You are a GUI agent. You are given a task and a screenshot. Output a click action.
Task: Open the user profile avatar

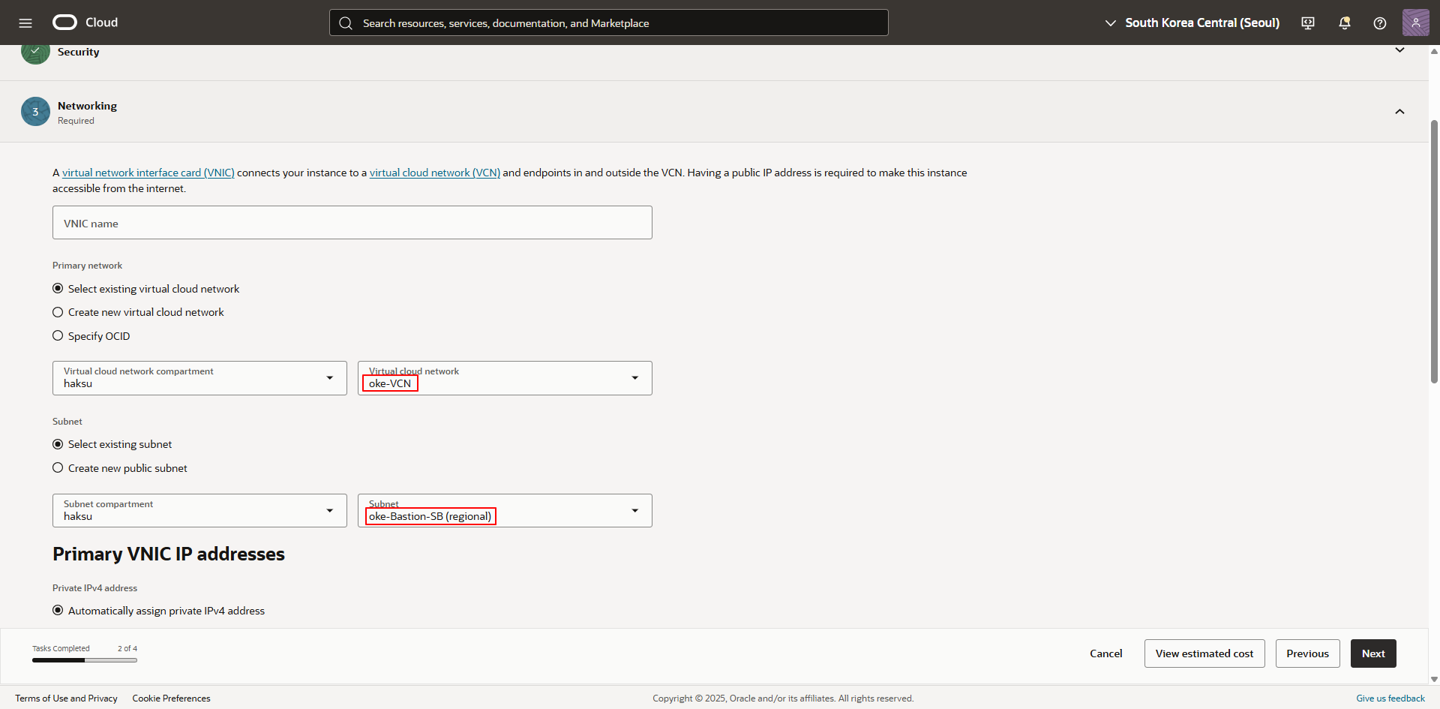click(1415, 22)
